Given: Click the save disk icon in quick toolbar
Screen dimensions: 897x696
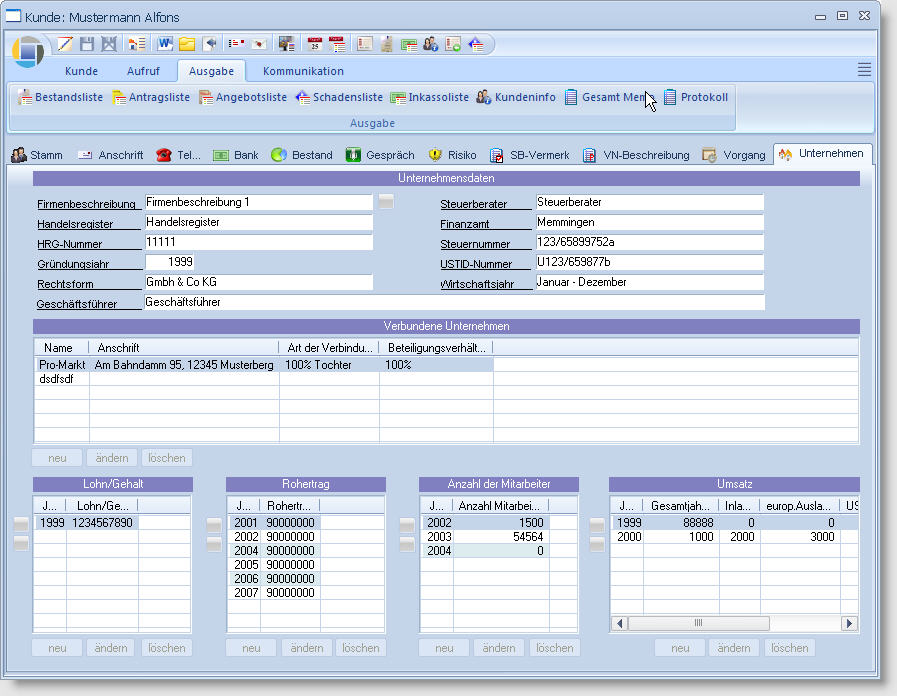Looking at the screenshot, I should (87, 44).
